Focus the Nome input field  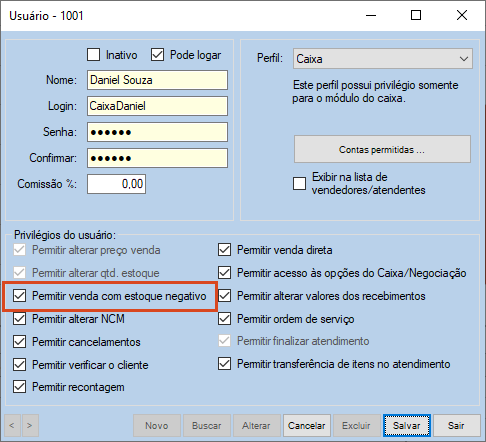click(x=157, y=80)
